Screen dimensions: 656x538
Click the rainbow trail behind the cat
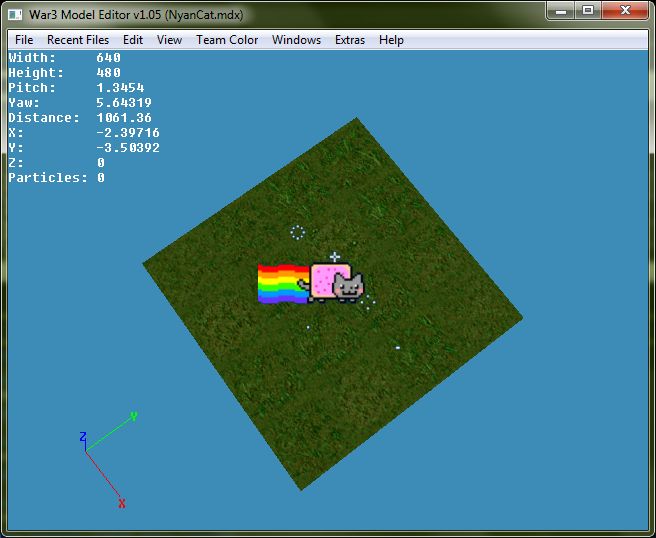283,283
